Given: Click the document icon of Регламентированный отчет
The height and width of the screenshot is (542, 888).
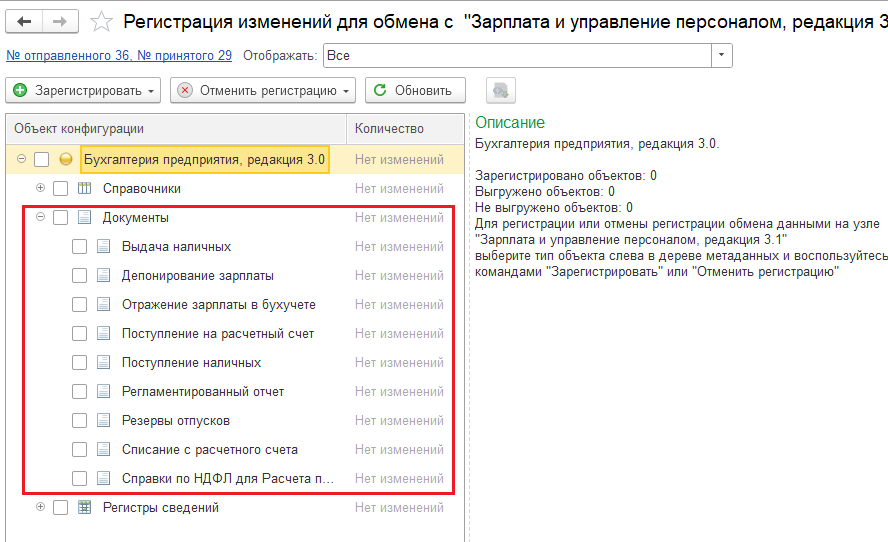Looking at the screenshot, I should click(x=103, y=391).
